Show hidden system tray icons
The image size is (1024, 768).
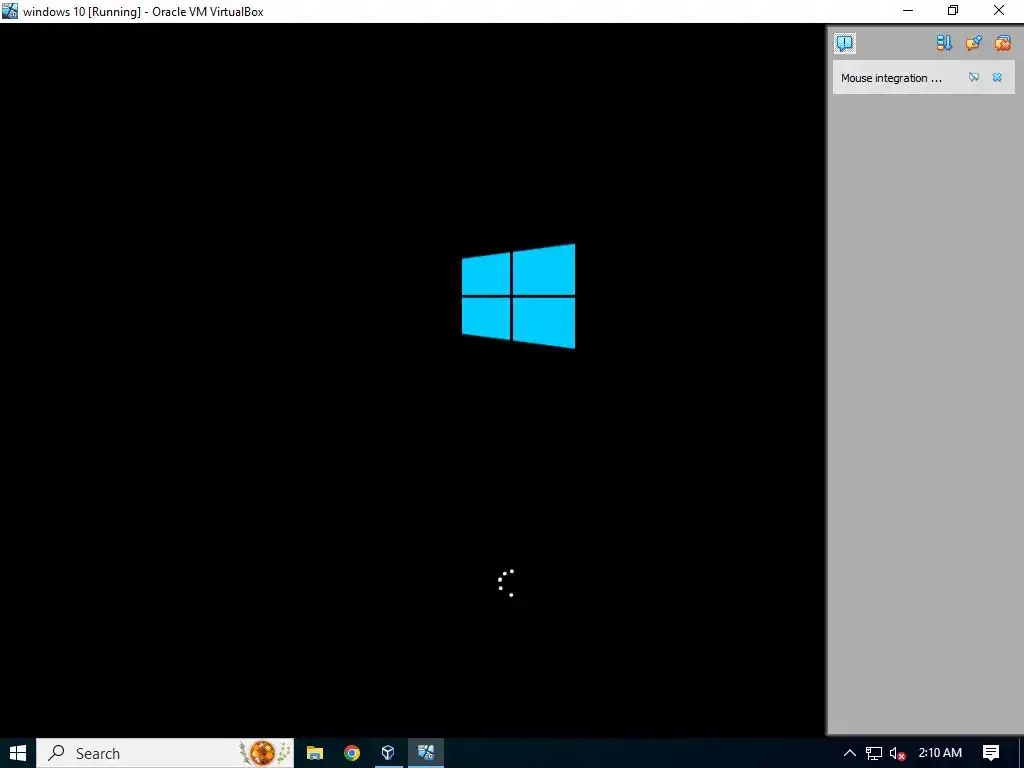(850, 753)
